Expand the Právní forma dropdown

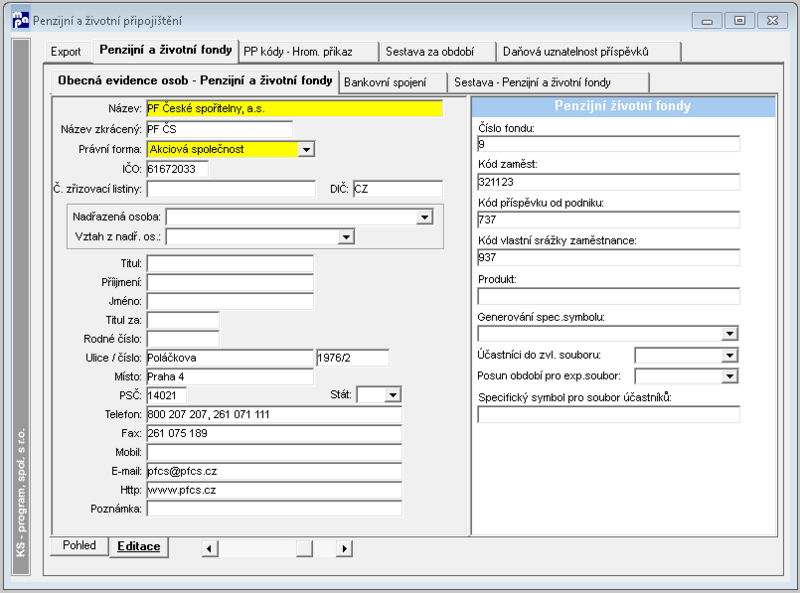(306, 150)
